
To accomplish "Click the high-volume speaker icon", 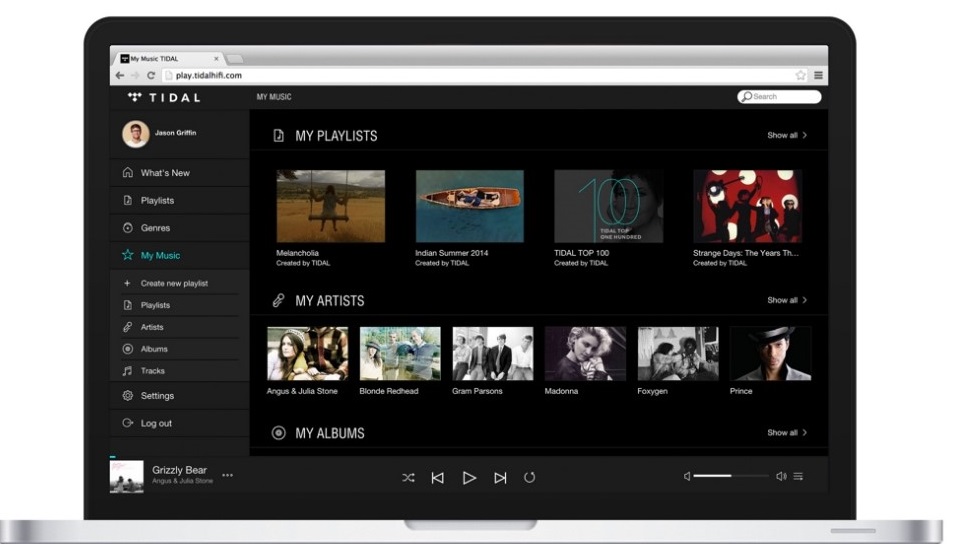I will tap(781, 476).
